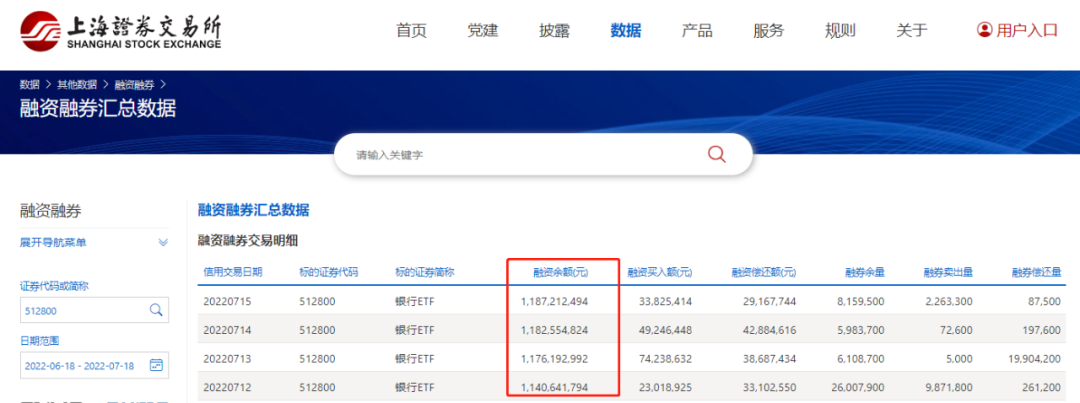Image resolution: width=1080 pixels, height=403 pixels.
Task: Click the short repayment value 19,904,200
Action: (x=1035, y=358)
